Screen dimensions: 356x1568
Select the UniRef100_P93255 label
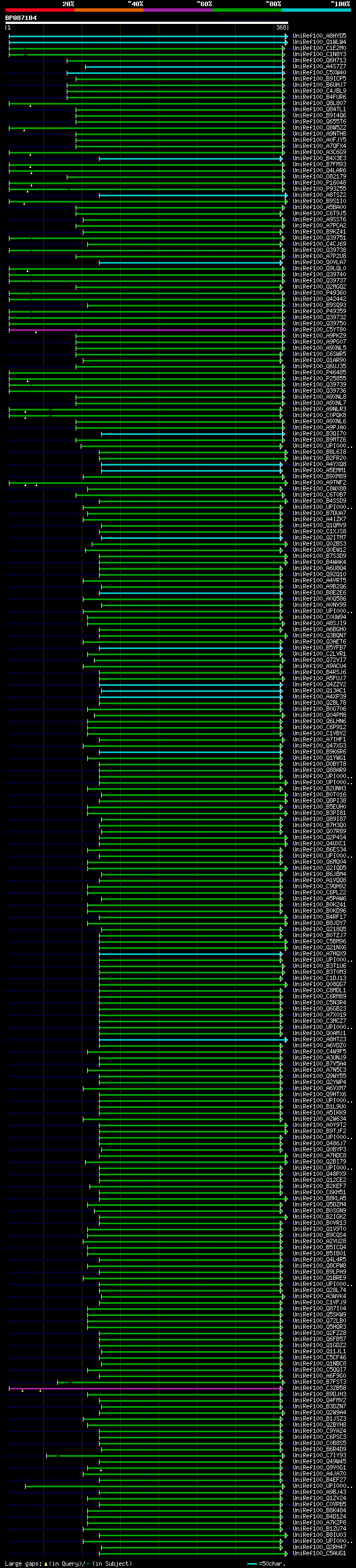click(x=319, y=189)
